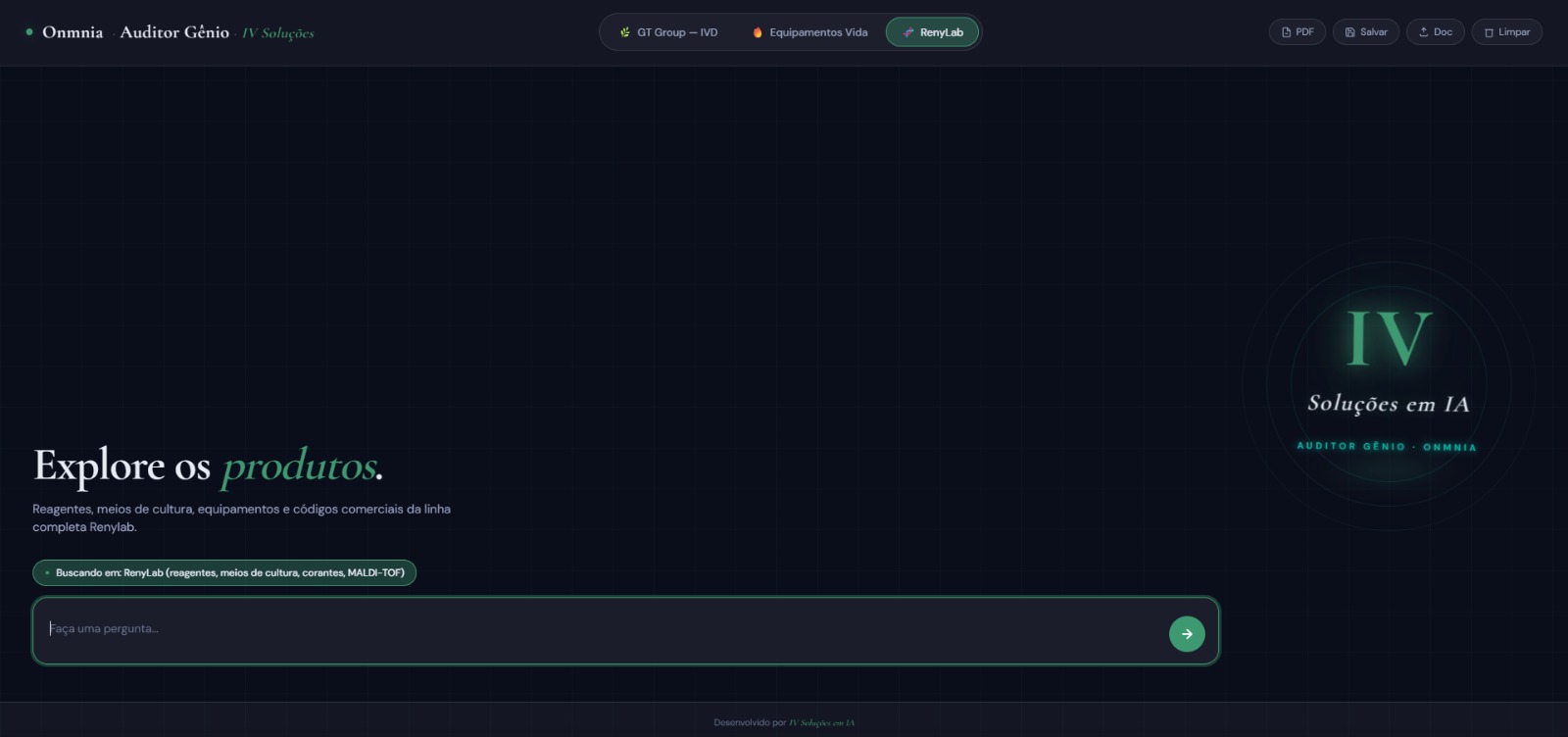Upload a file with the Doc button

(1436, 32)
